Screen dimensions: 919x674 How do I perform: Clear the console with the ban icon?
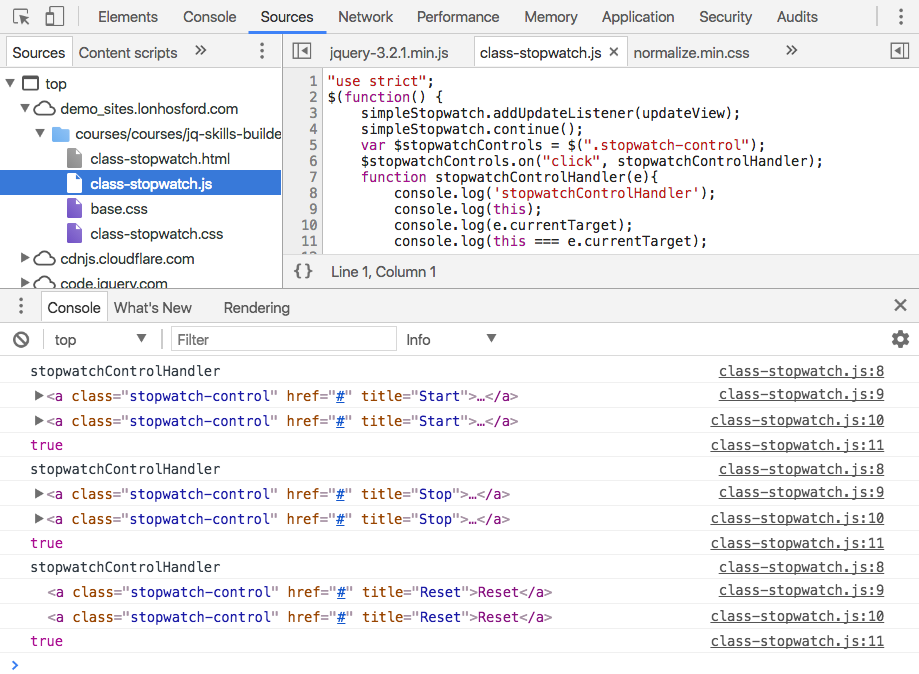(x=21, y=339)
